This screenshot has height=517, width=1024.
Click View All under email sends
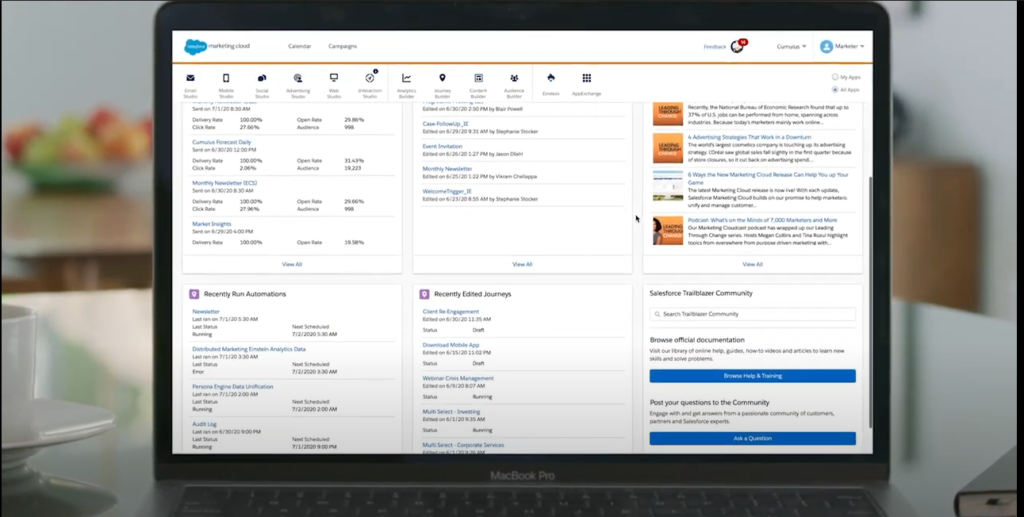coord(292,264)
